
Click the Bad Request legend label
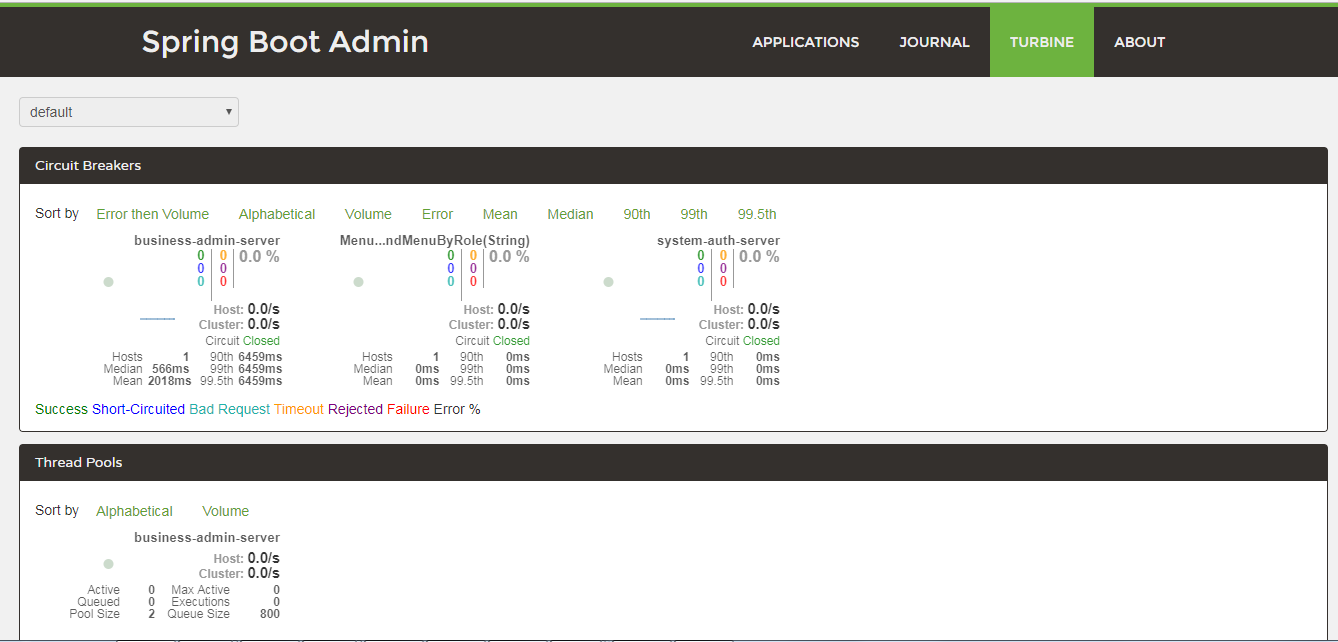(229, 409)
